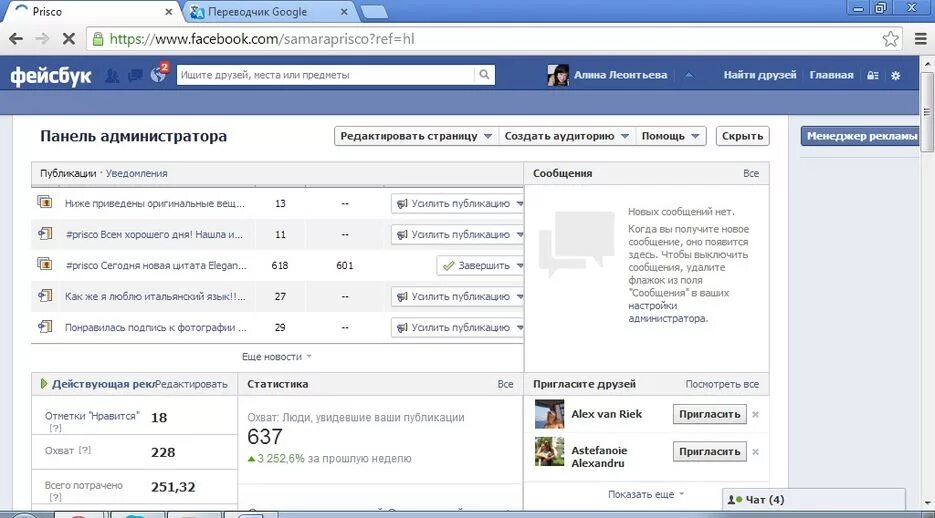Screen dimensions: 935x518
Task: Click post icon for 'Как же я люблю' row
Action: (x=45, y=295)
